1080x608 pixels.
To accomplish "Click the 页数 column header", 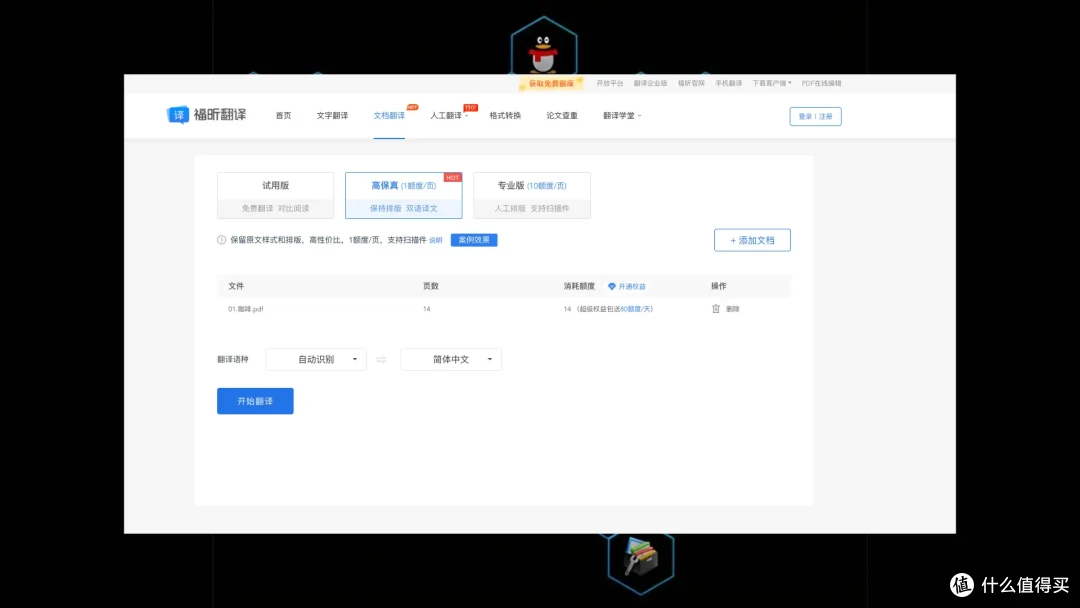I will pyautogui.click(x=430, y=286).
